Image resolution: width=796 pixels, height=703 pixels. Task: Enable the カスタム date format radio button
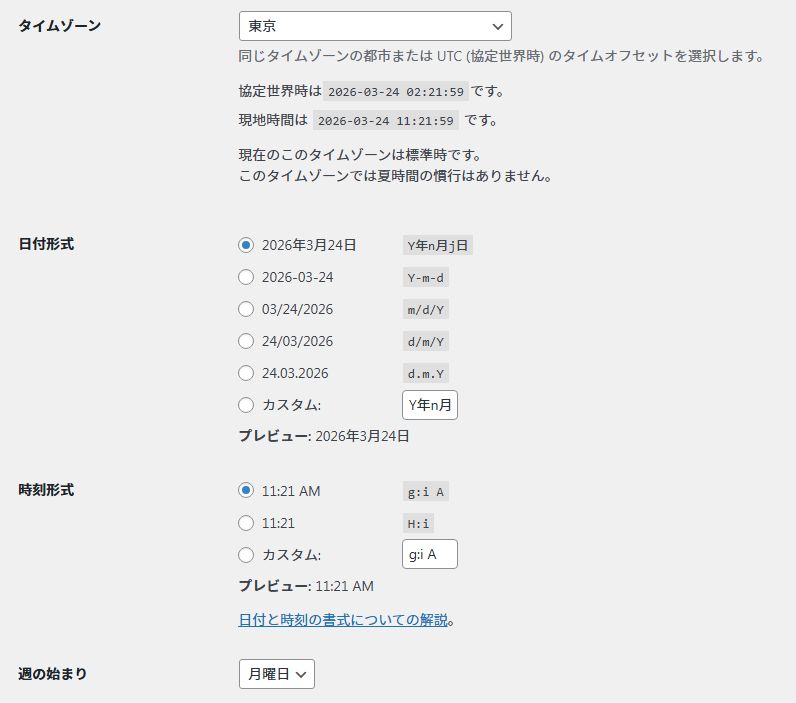pos(246,405)
